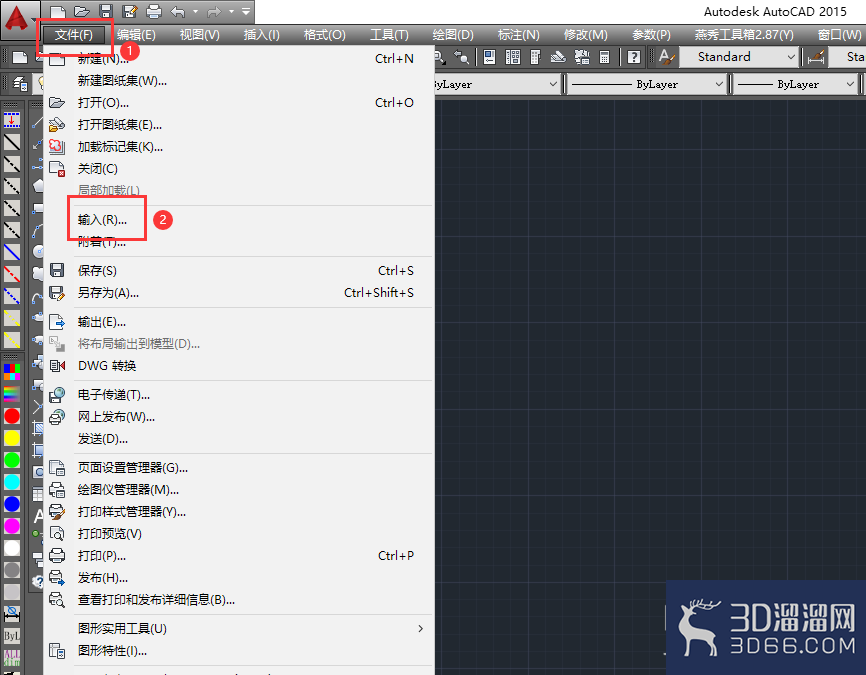Open the 工具(T) menu

point(389,33)
